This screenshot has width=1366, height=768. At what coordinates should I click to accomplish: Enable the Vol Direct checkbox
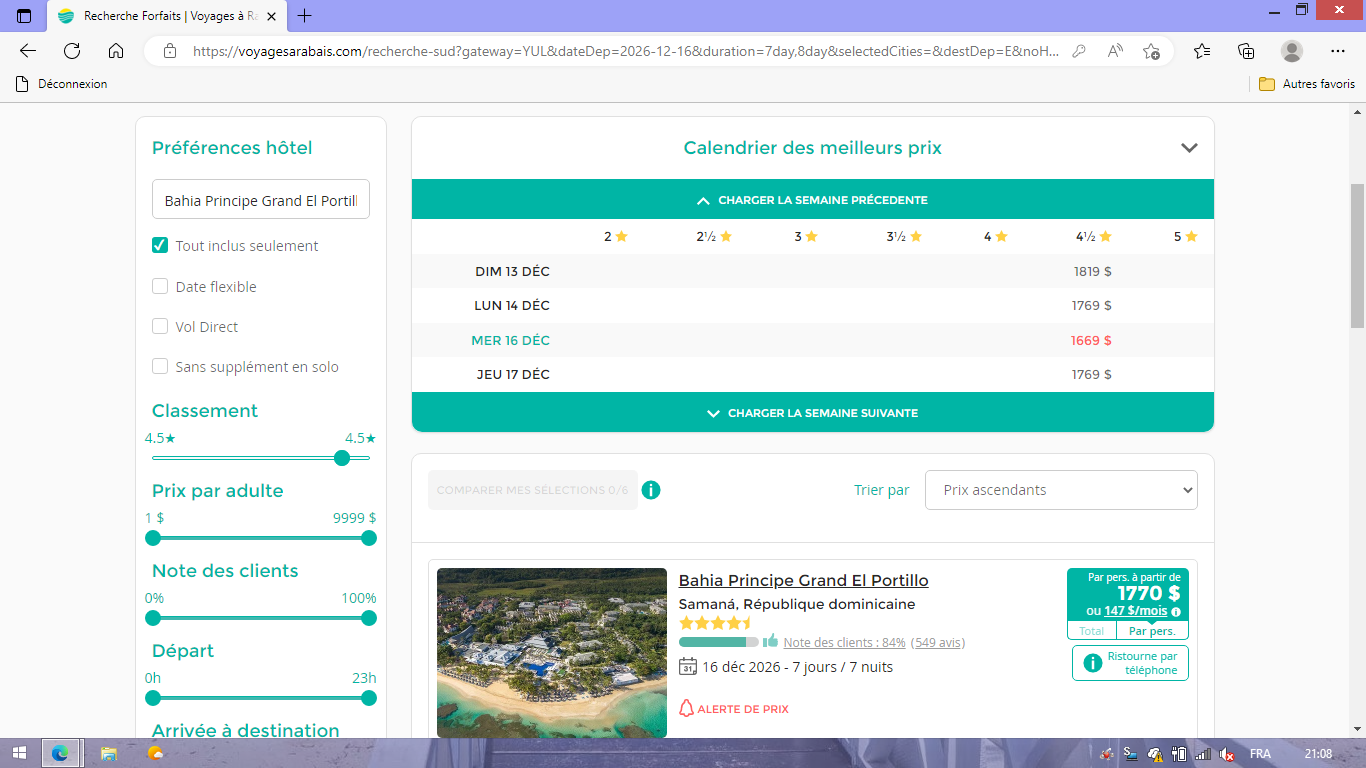[160, 326]
